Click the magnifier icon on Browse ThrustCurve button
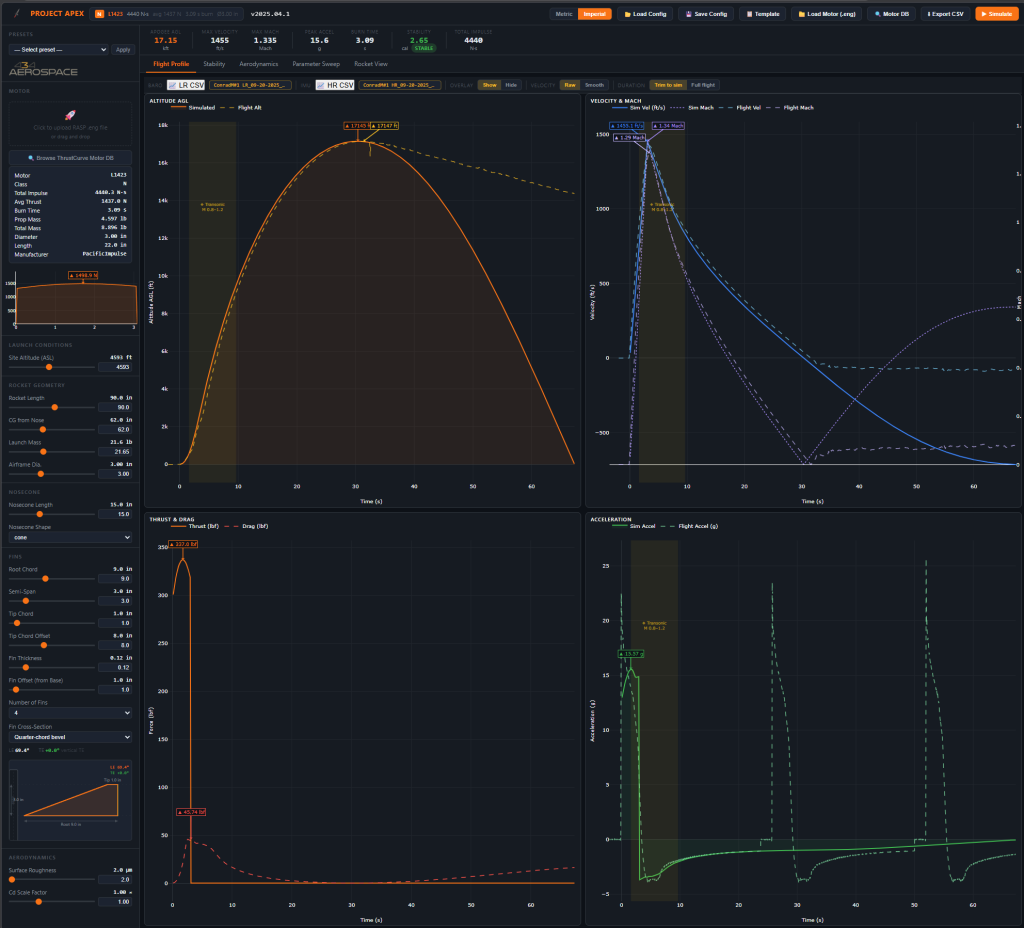Image resolution: width=1024 pixels, height=928 pixels. [31, 158]
